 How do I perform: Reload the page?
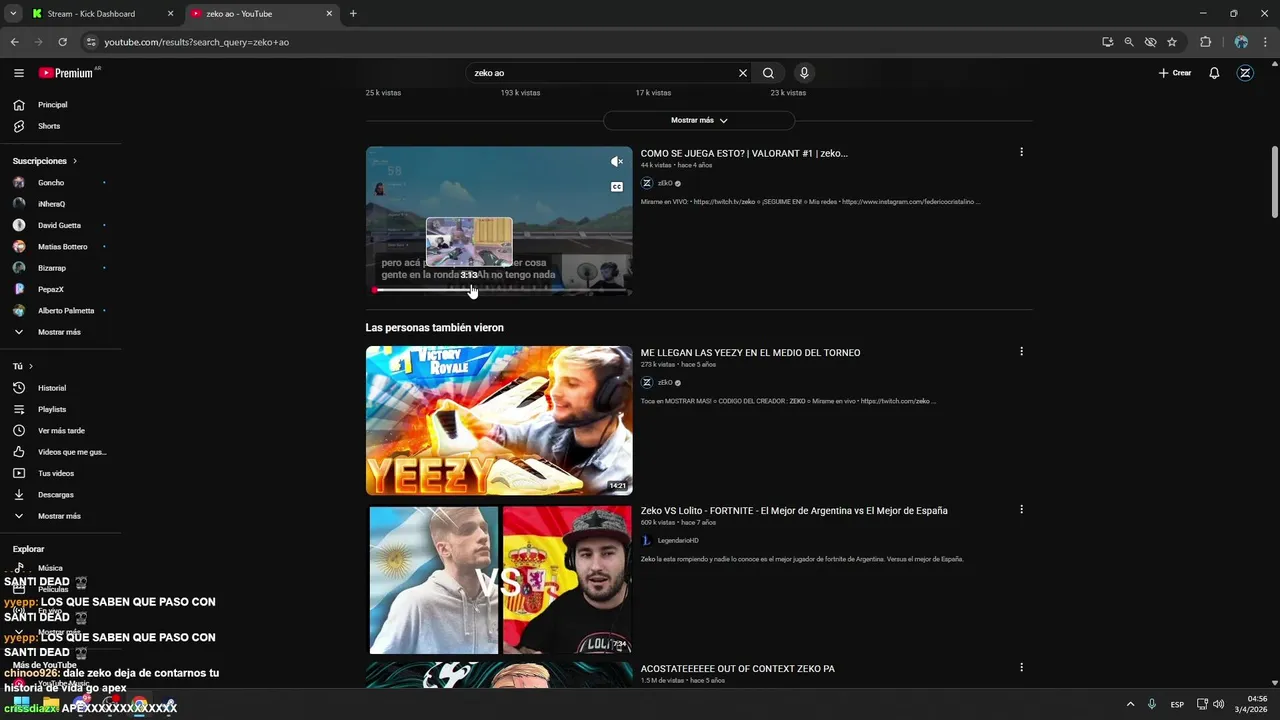click(x=62, y=42)
